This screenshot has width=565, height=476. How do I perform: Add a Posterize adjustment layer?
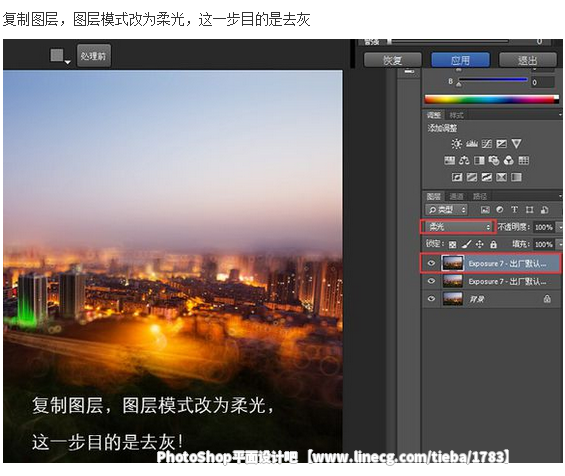click(x=472, y=177)
